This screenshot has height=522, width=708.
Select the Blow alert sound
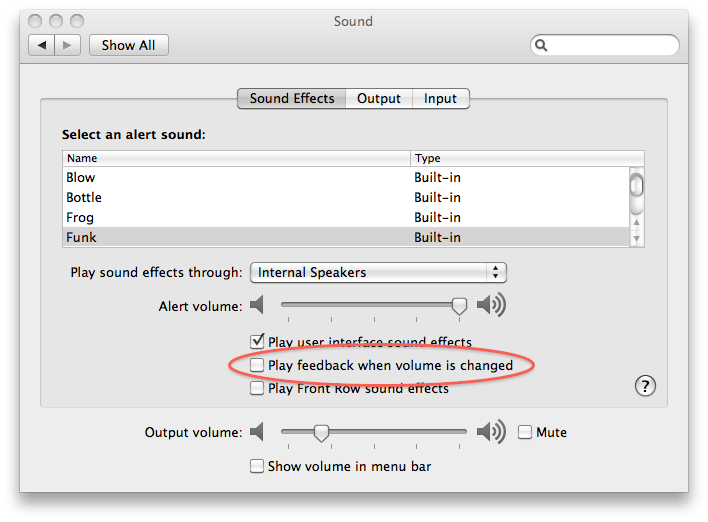point(345,177)
